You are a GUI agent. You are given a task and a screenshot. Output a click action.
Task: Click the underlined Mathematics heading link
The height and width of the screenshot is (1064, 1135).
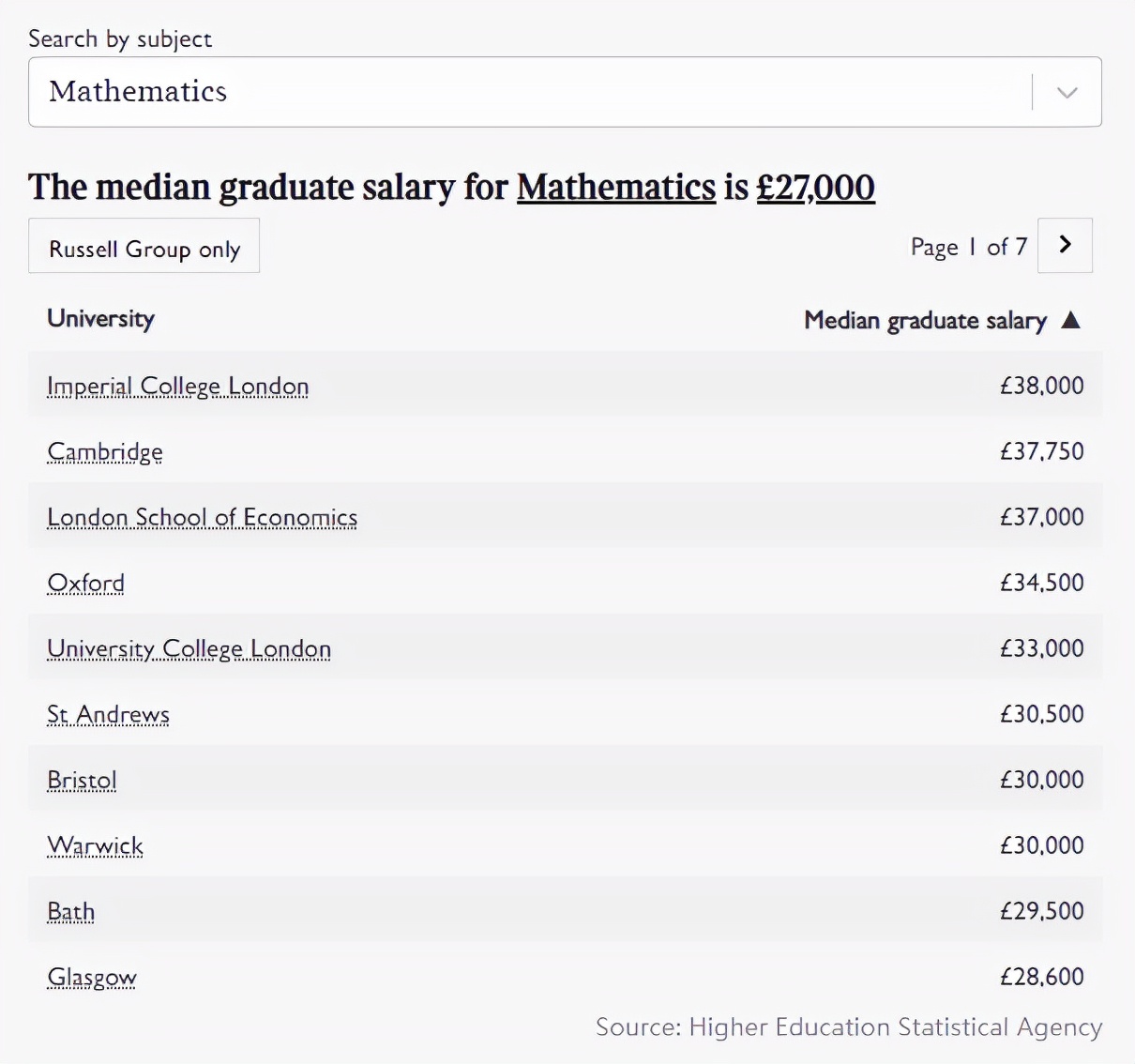pyautogui.click(x=615, y=187)
